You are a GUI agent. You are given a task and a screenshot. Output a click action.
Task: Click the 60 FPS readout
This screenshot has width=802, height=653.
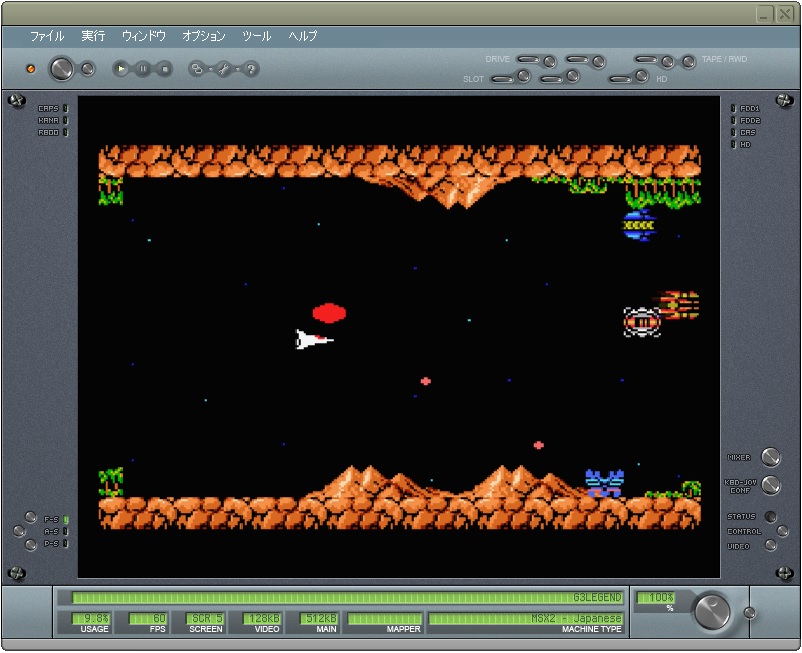[x=148, y=618]
